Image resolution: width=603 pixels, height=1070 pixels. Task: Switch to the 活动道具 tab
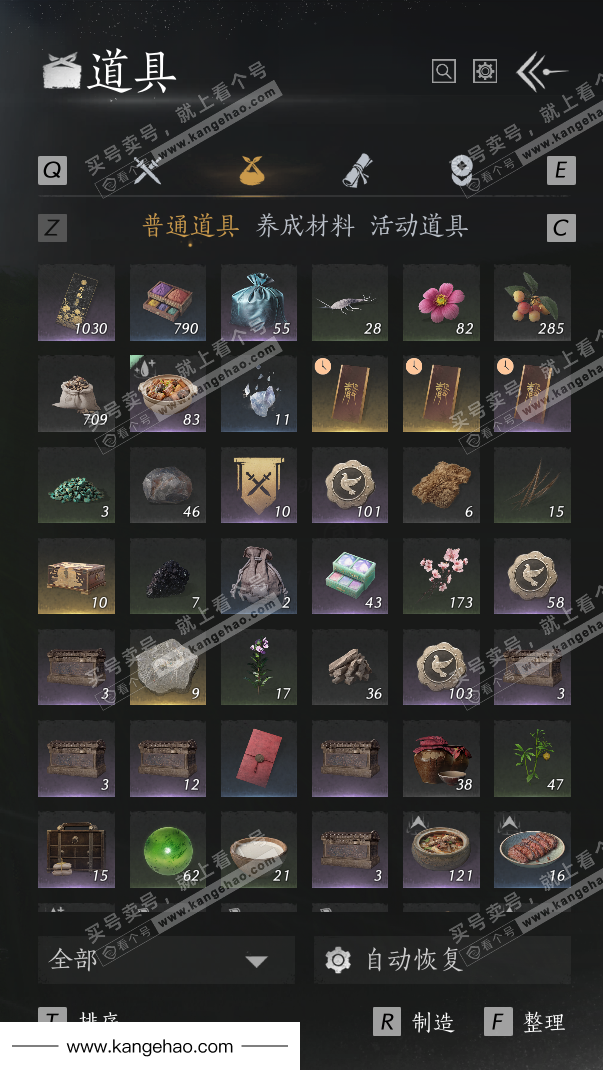point(420,226)
